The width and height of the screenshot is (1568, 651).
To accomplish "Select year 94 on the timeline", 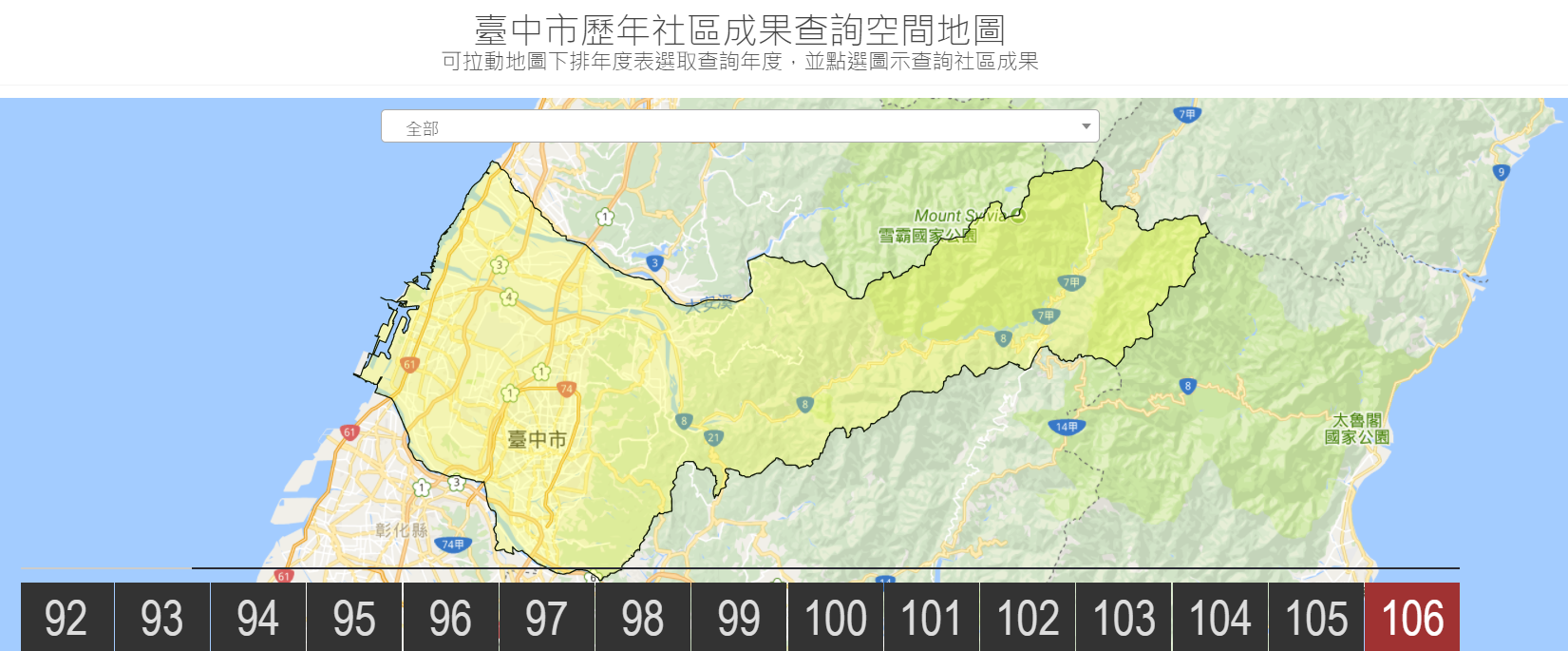I will pyautogui.click(x=258, y=618).
